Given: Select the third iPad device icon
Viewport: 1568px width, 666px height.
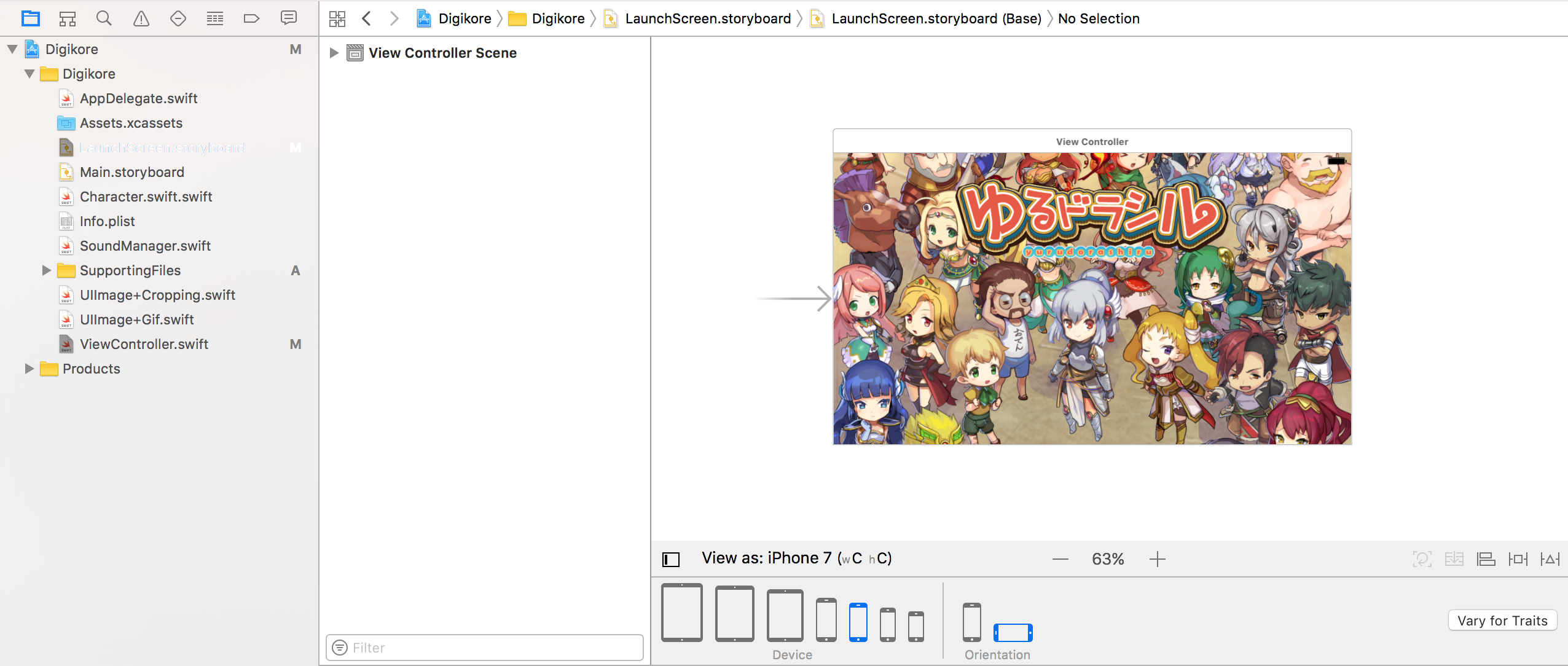Looking at the screenshot, I should 785,616.
